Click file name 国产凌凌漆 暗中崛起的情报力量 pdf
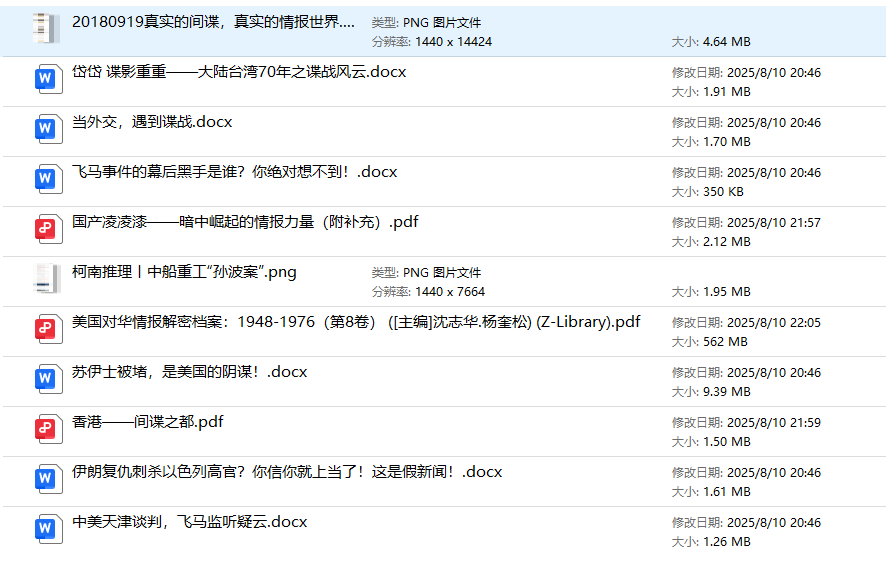The image size is (886, 567). pos(245,222)
